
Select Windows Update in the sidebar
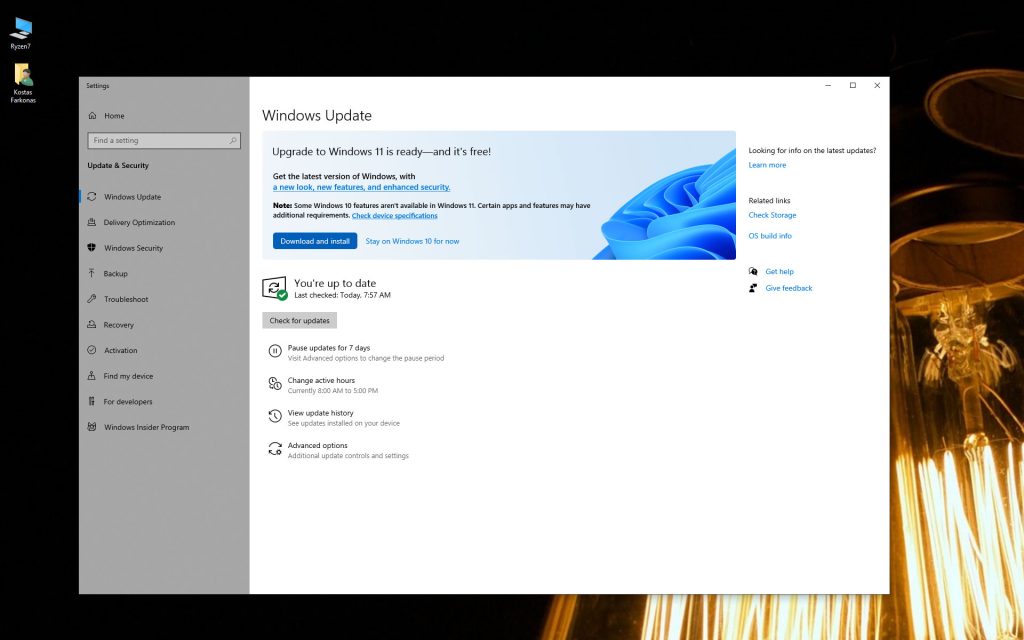coord(91,197)
